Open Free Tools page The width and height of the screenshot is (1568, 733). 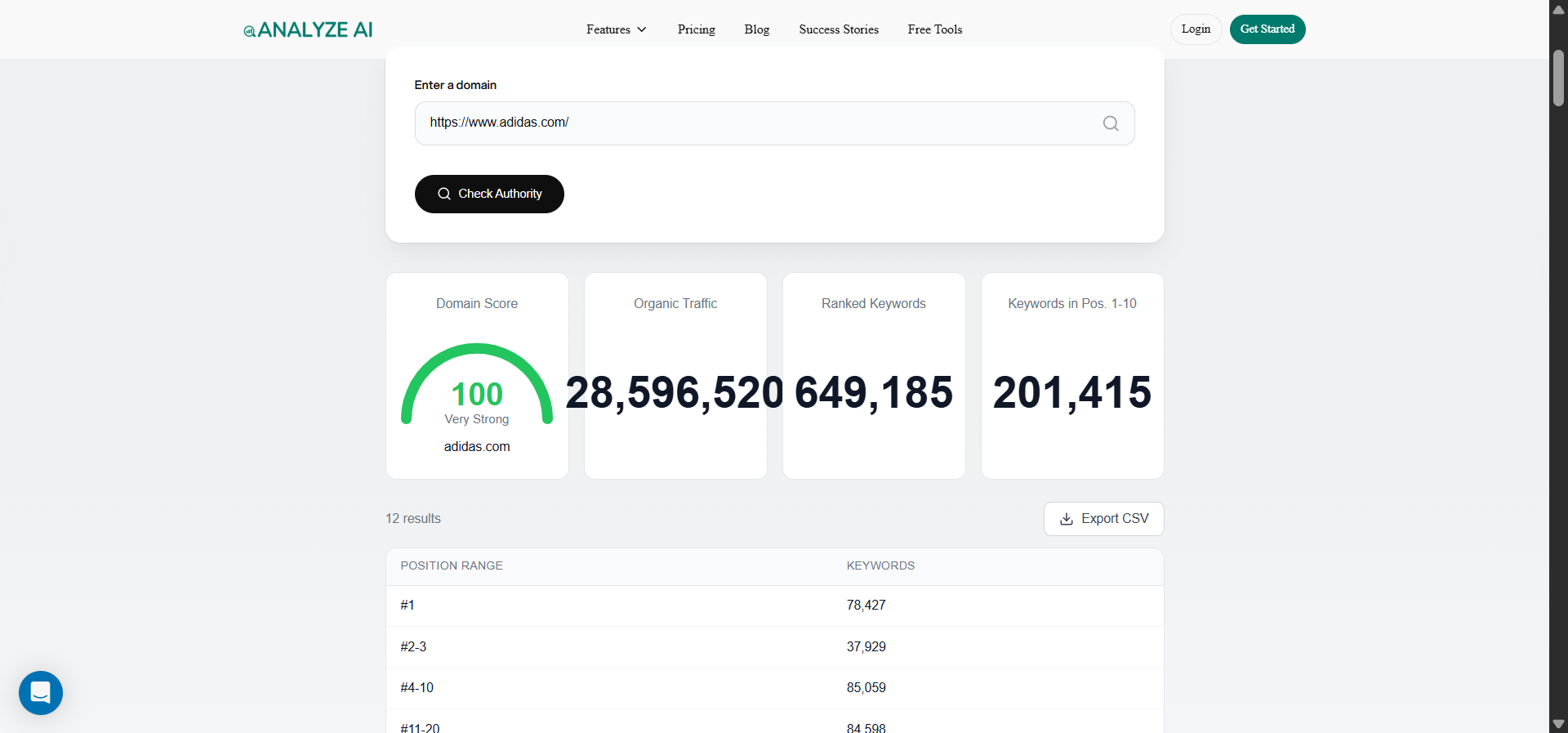coord(935,29)
